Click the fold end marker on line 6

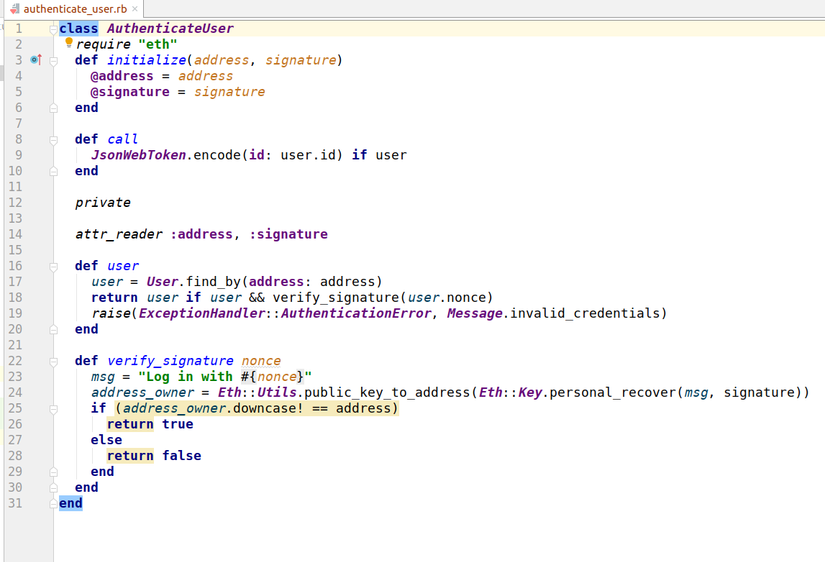pyautogui.click(x=53, y=108)
